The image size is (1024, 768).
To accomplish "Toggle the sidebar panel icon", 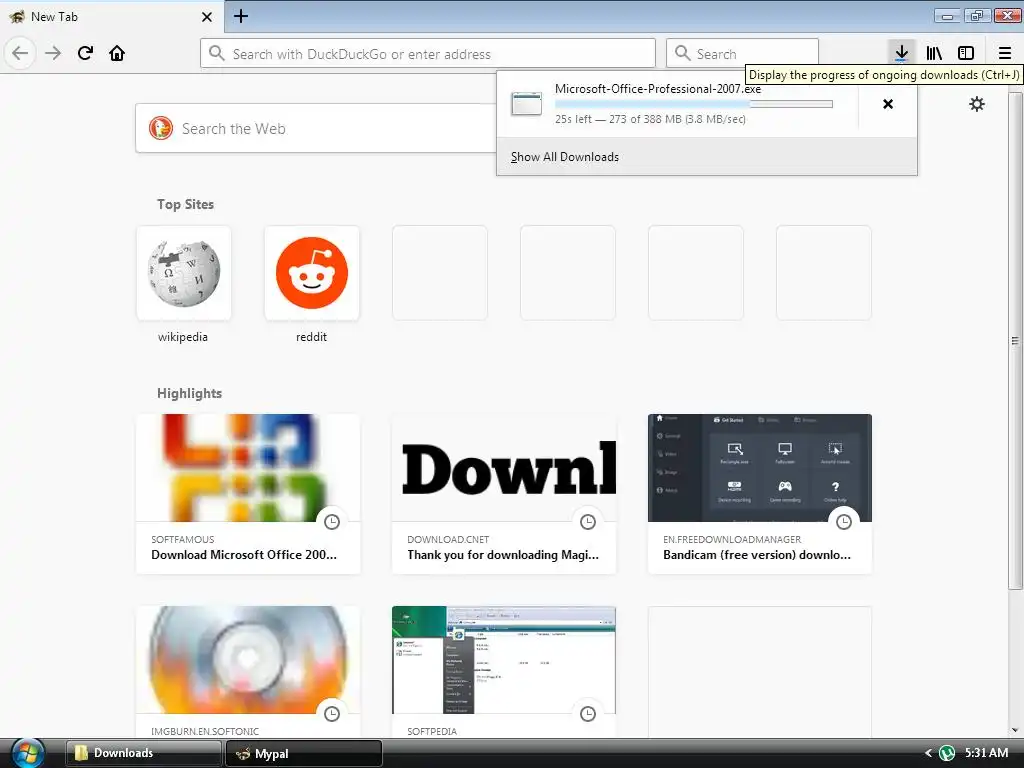I will 966,53.
